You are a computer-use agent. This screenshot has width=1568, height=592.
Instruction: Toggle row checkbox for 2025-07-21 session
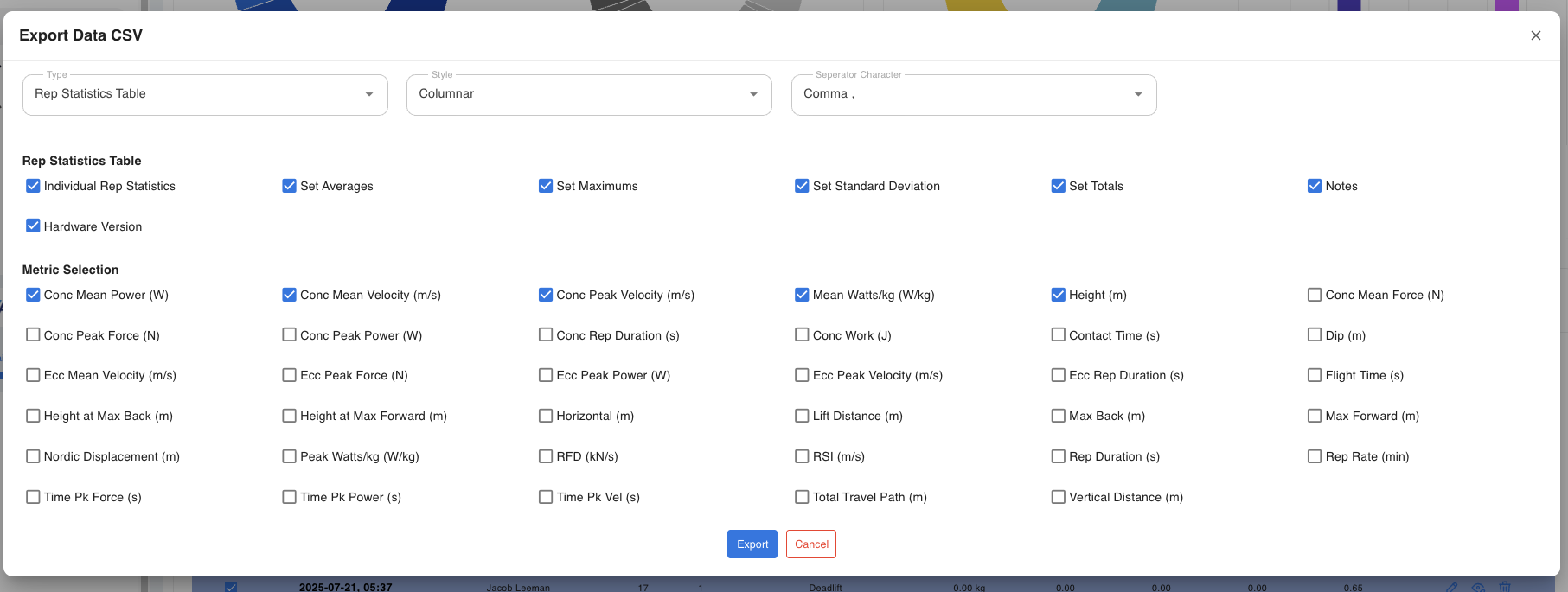point(231,587)
